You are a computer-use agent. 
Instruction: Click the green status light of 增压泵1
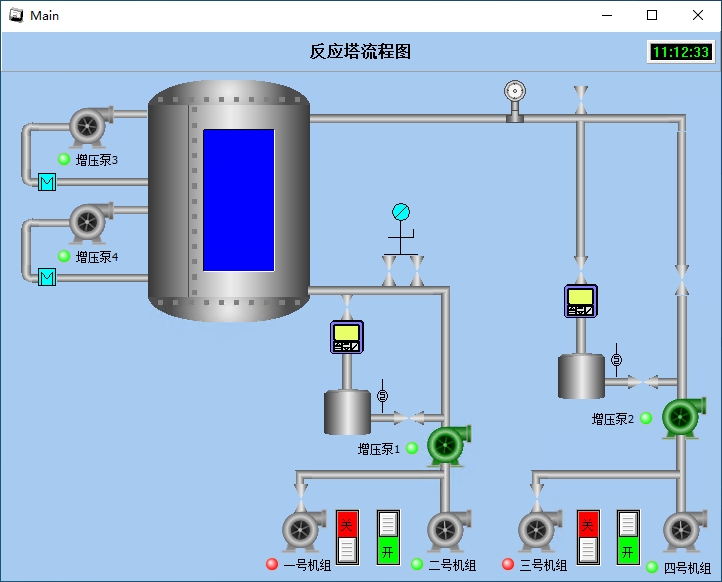pyautogui.click(x=412, y=448)
